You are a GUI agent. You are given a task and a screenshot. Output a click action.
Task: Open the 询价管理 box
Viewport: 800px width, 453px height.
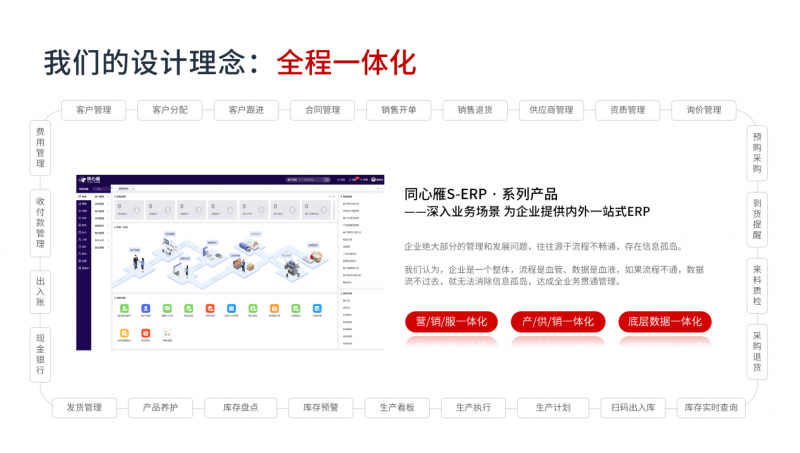(x=704, y=110)
